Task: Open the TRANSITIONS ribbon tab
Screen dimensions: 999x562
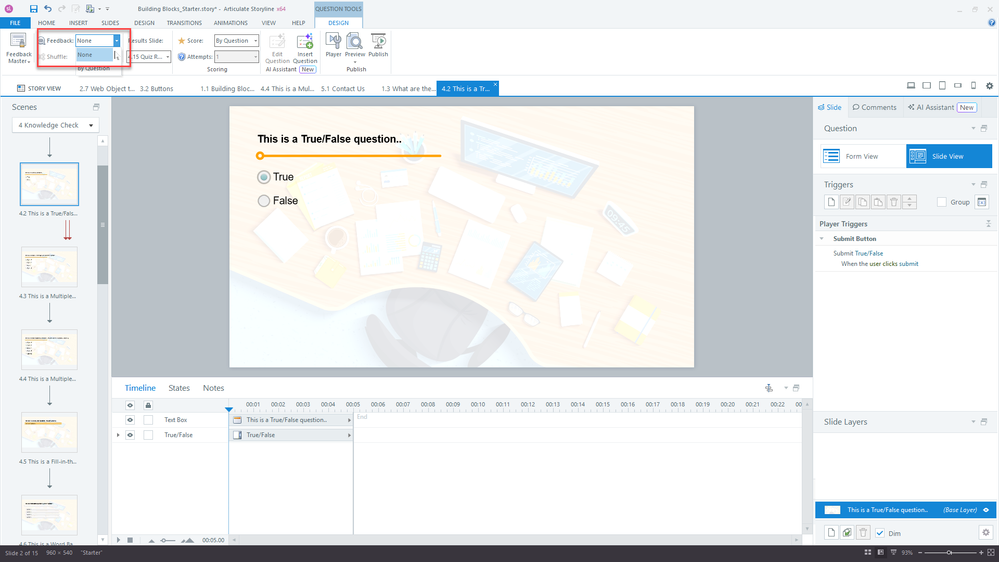Action: [184, 22]
